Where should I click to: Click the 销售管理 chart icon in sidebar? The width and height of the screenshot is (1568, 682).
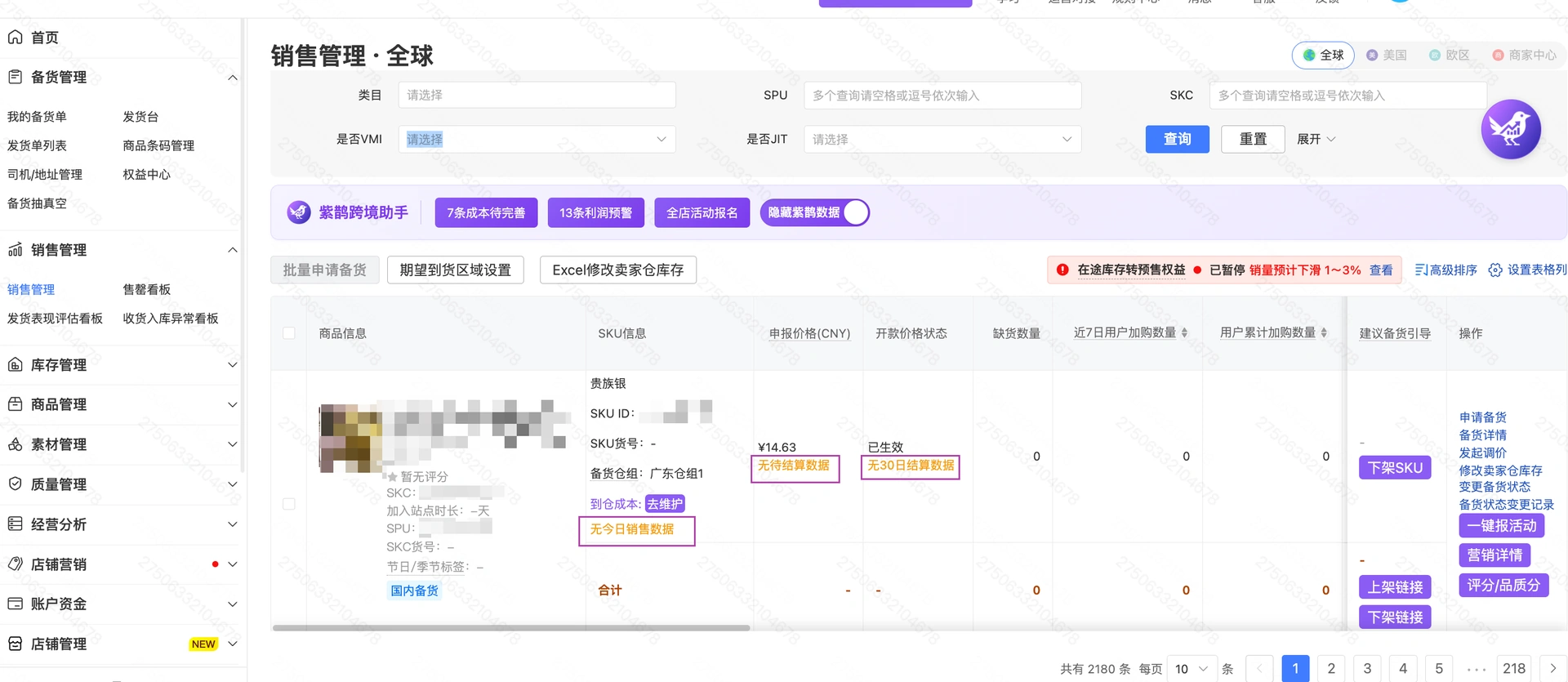15,250
